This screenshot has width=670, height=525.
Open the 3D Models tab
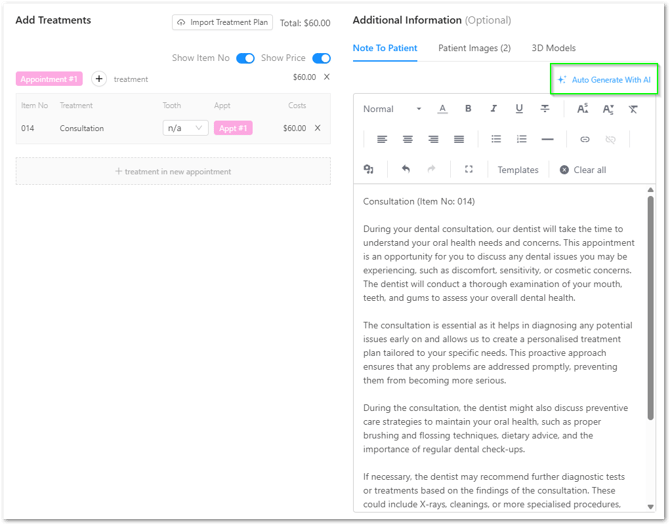click(553, 48)
